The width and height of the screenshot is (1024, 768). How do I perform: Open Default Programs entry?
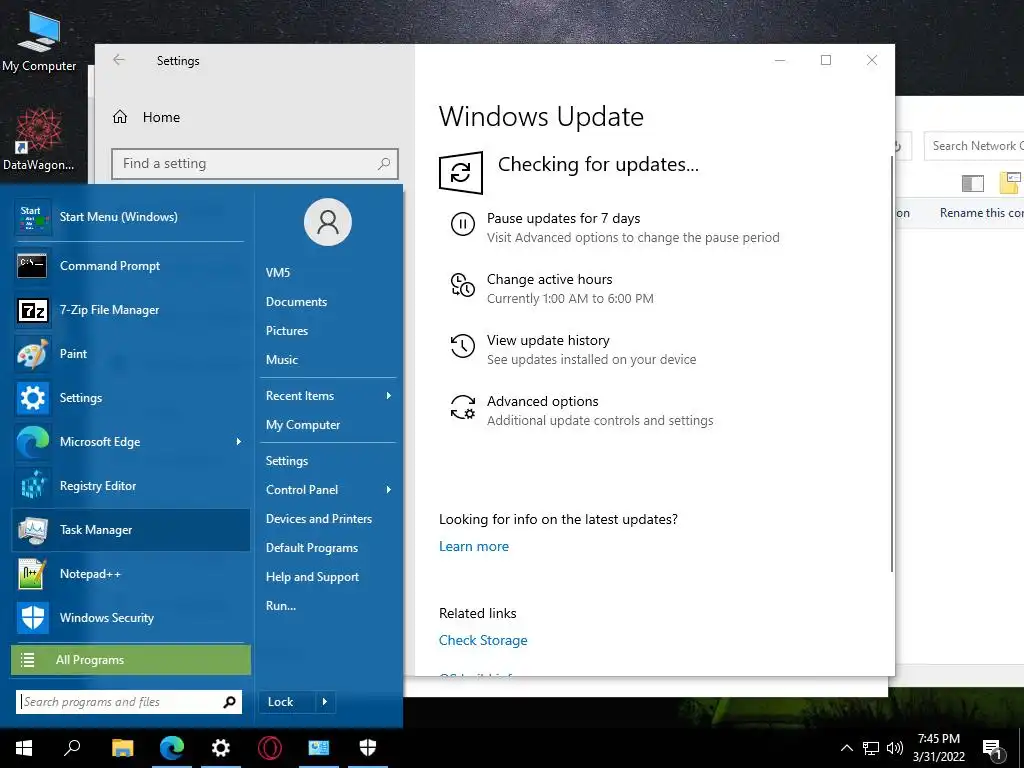click(312, 548)
